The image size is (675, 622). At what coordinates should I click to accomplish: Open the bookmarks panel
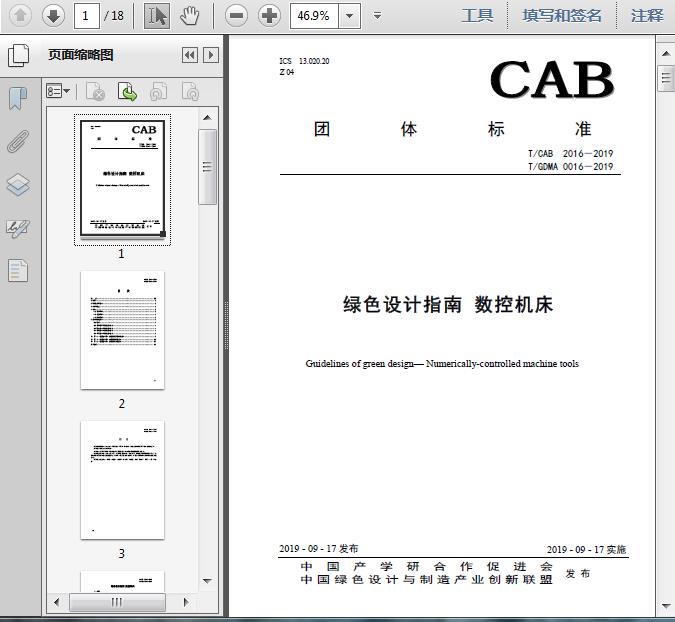point(18,99)
